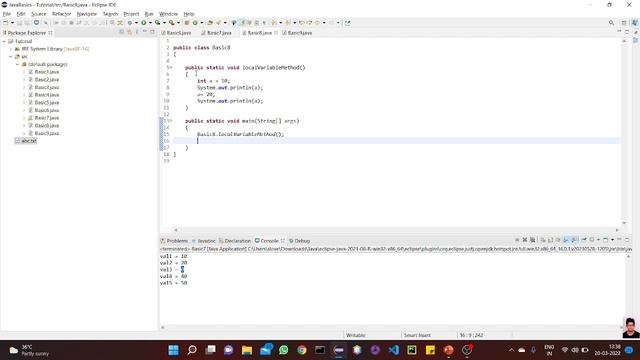Collapse the src folder node
Screen dimensions: 640x360
tap(11, 57)
